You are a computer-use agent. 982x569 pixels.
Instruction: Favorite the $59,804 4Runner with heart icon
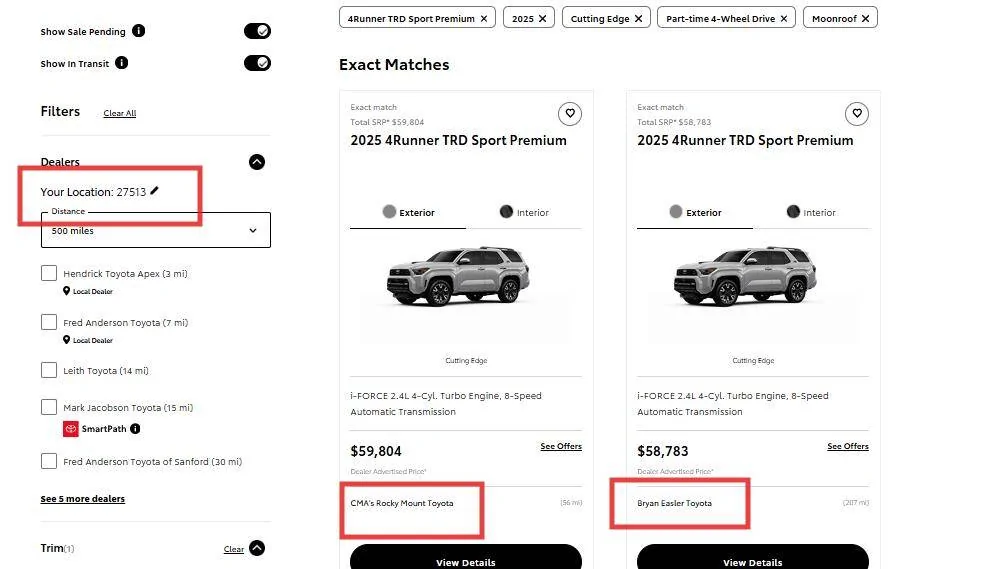569,113
